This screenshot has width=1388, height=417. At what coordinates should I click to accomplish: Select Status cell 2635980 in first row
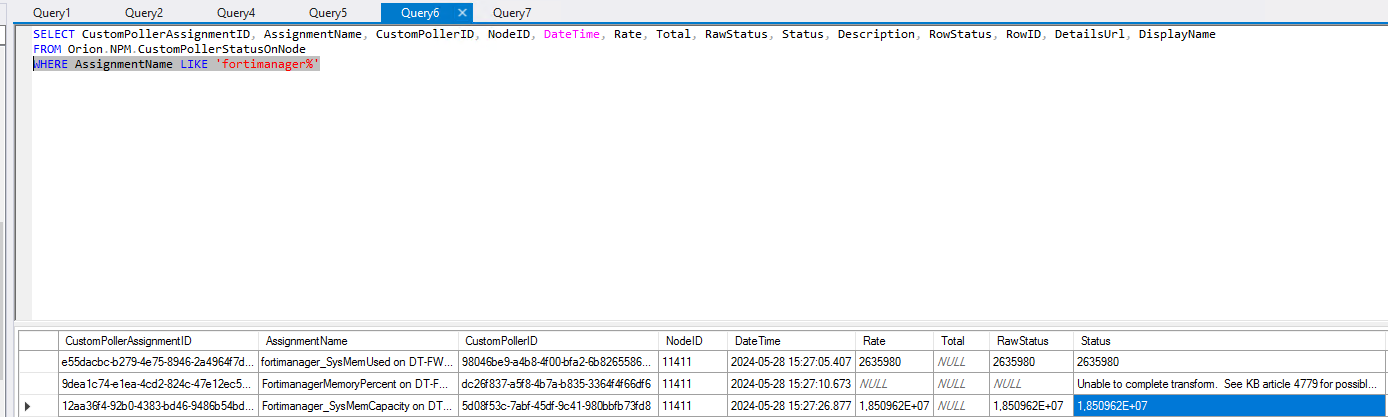tap(1231, 362)
